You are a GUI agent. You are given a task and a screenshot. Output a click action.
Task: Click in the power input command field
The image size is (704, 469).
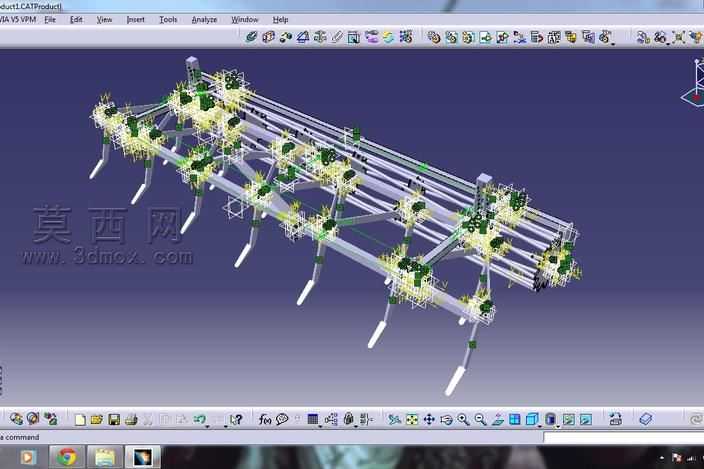pos(624,437)
